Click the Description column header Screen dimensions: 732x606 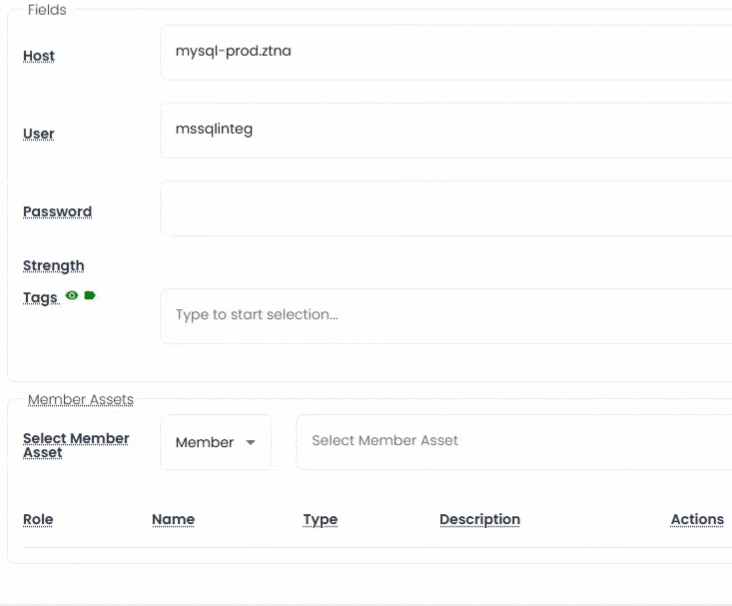pyautogui.click(x=479, y=520)
